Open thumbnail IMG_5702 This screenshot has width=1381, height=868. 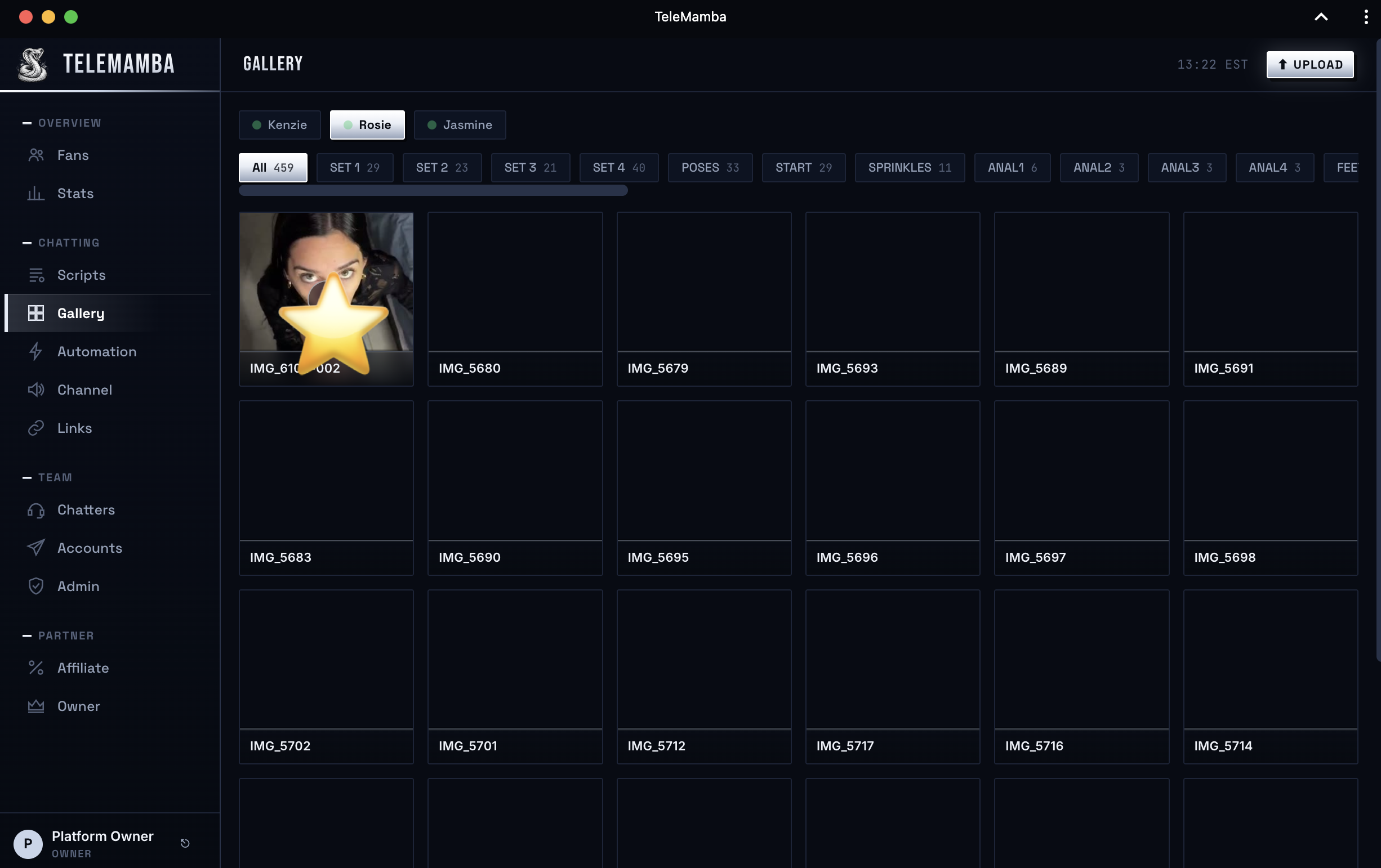pyautogui.click(x=326, y=677)
